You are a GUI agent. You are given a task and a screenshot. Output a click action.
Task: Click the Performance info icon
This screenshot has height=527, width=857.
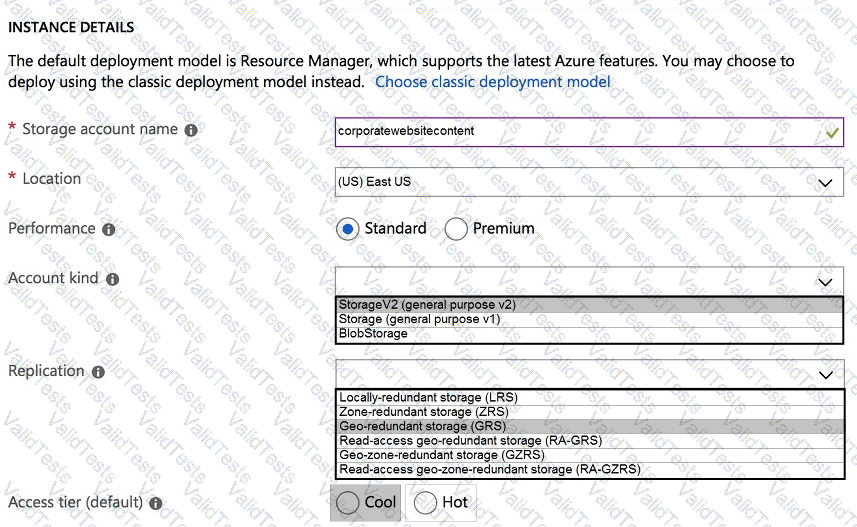(109, 230)
